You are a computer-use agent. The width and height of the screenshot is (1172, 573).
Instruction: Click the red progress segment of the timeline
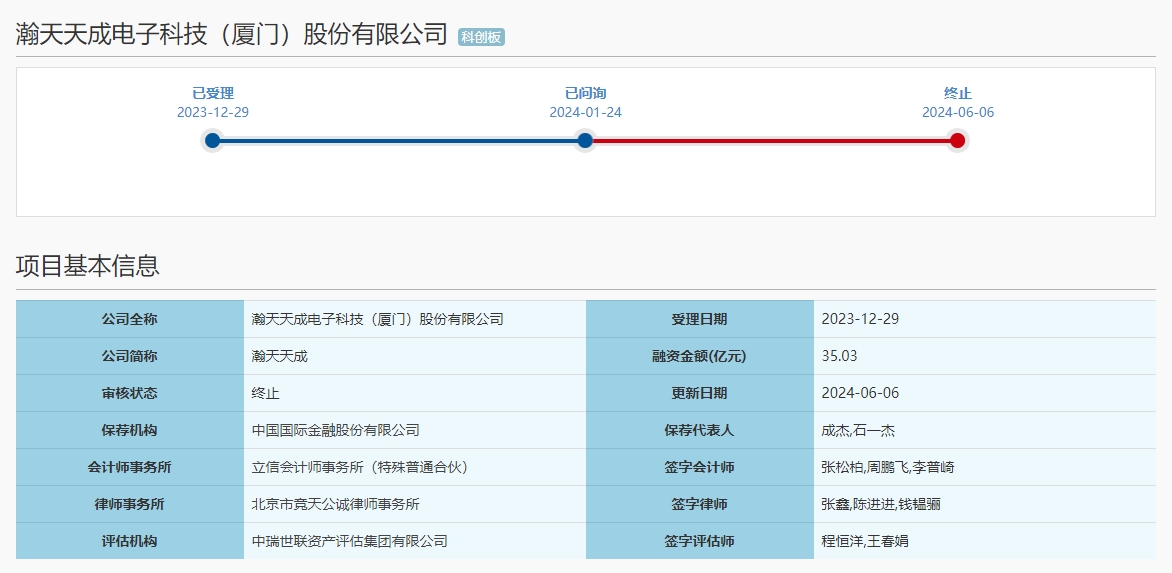771,140
